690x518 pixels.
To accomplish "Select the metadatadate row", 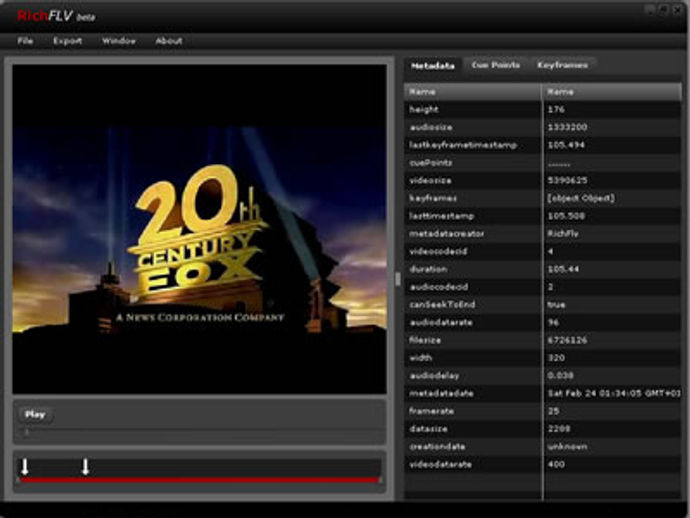I will (543, 393).
